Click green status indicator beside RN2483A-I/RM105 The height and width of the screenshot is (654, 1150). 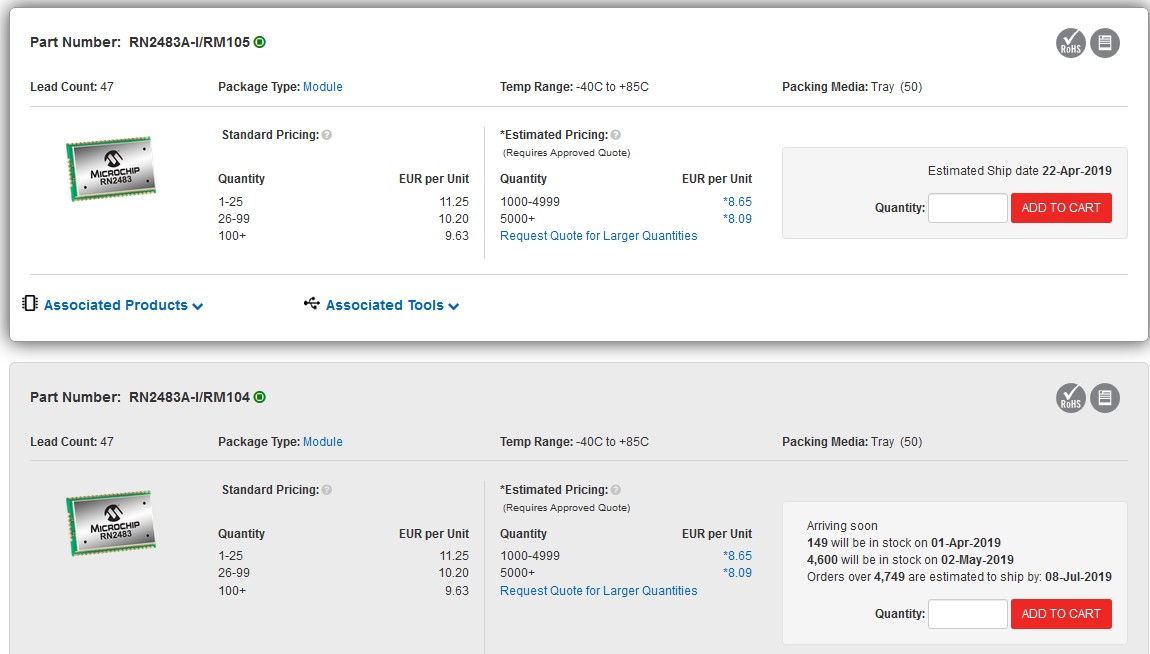[x=260, y=42]
